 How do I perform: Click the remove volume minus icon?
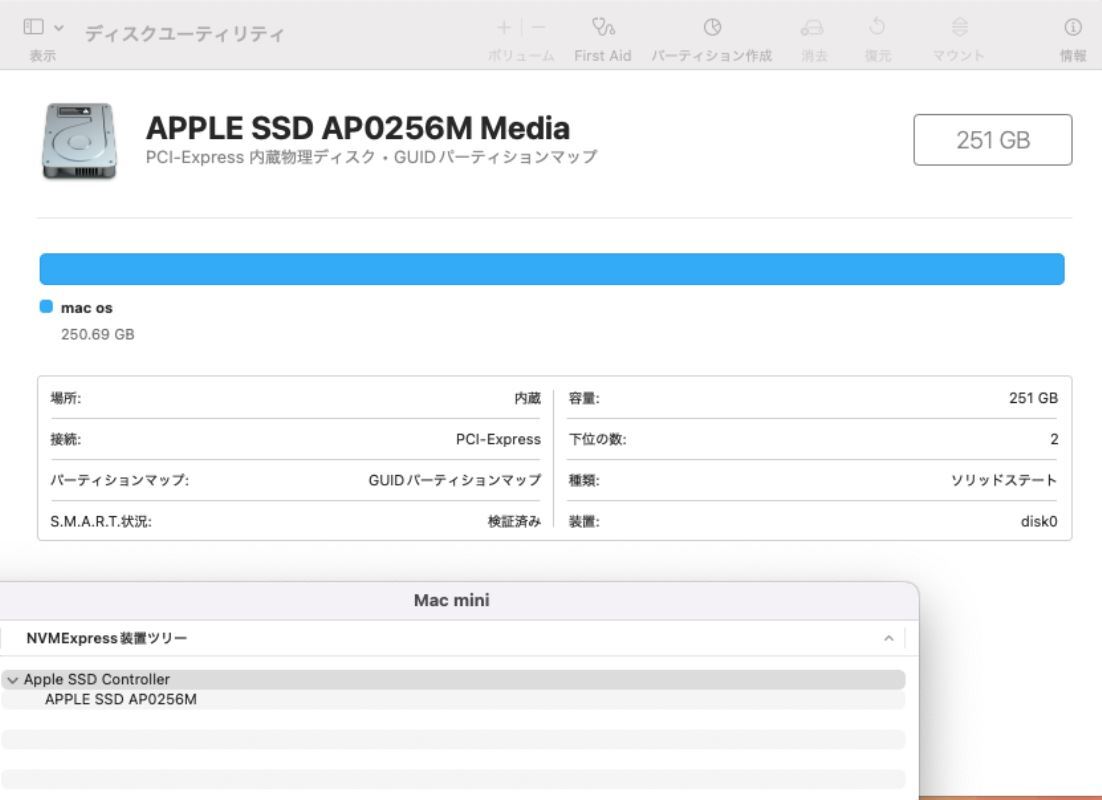point(539,28)
